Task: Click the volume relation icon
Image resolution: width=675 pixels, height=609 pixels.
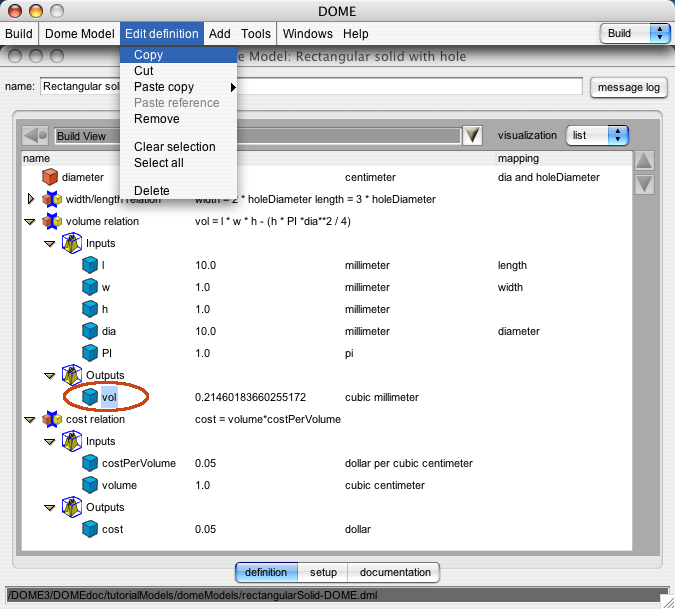Action: coord(52,221)
